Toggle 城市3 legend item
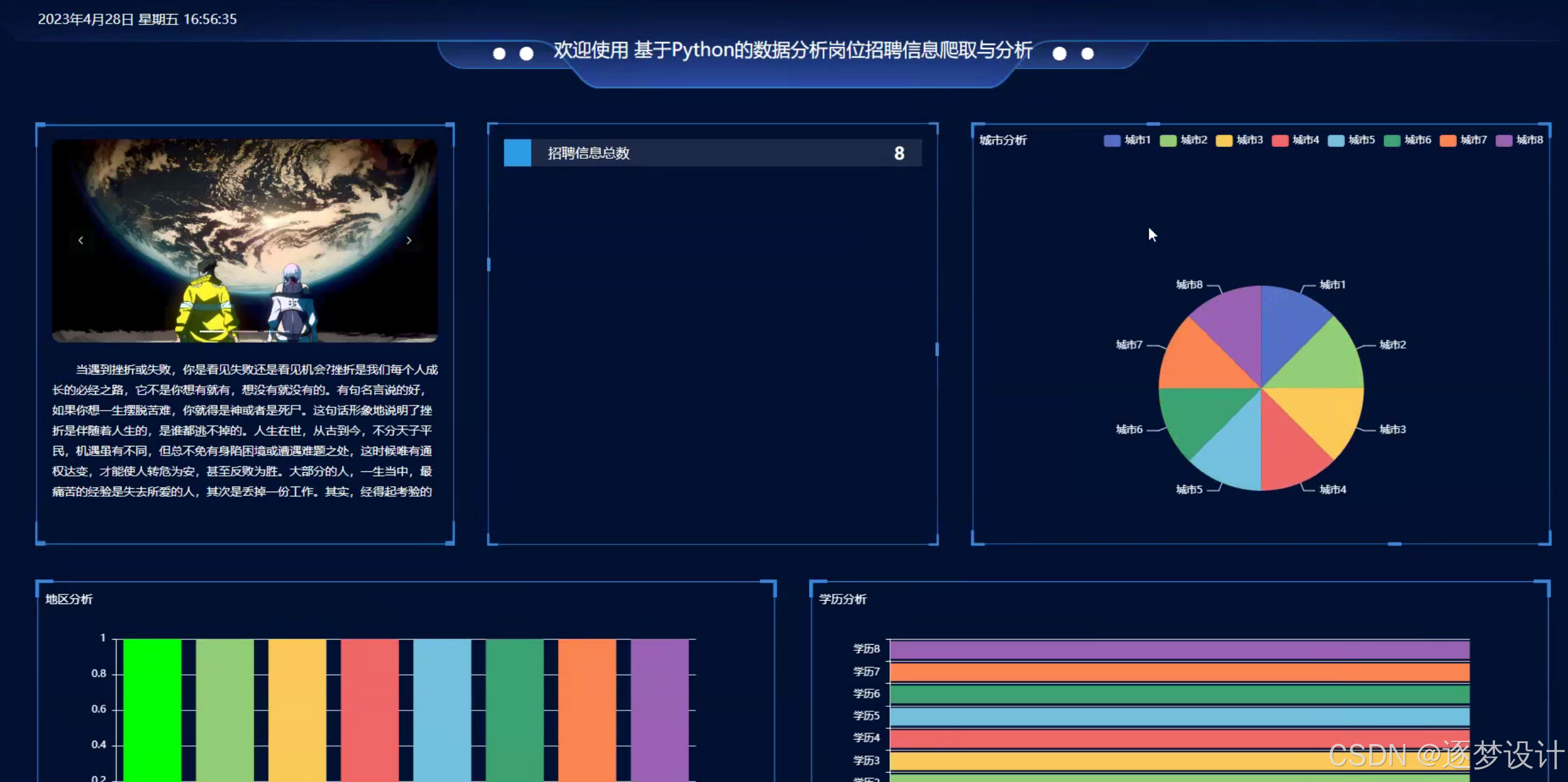 1239,141
